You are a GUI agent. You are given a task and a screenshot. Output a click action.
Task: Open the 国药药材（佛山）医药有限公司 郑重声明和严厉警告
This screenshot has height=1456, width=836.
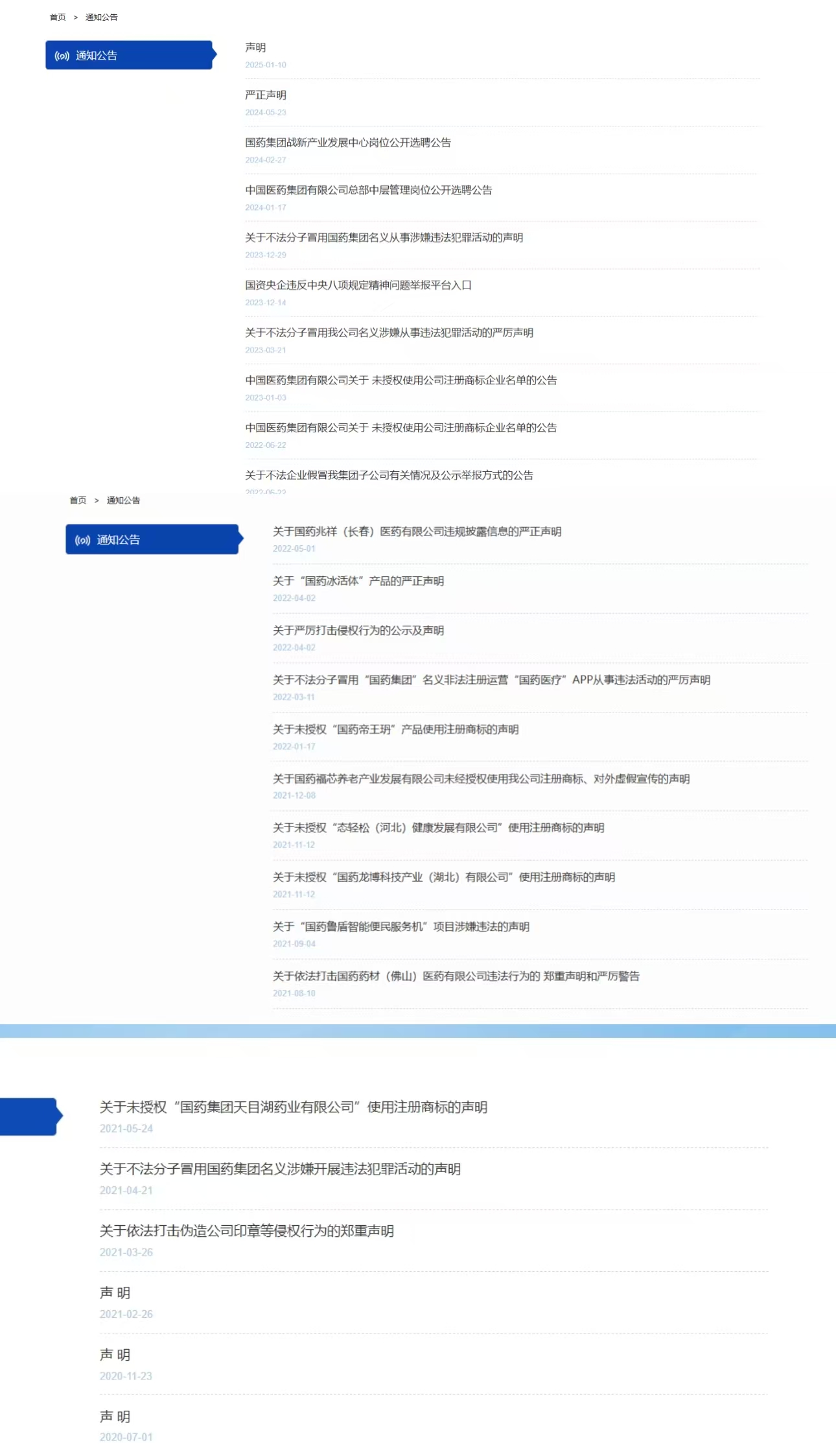coord(456,976)
